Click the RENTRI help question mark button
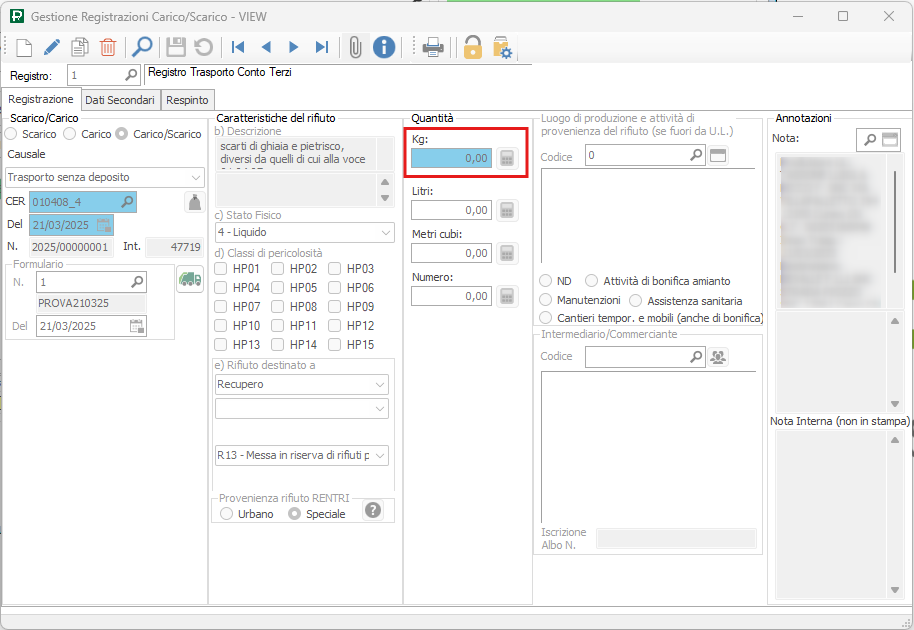The width and height of the screenshot is (914, 630). pyautogui.click(x=373, y=510)
